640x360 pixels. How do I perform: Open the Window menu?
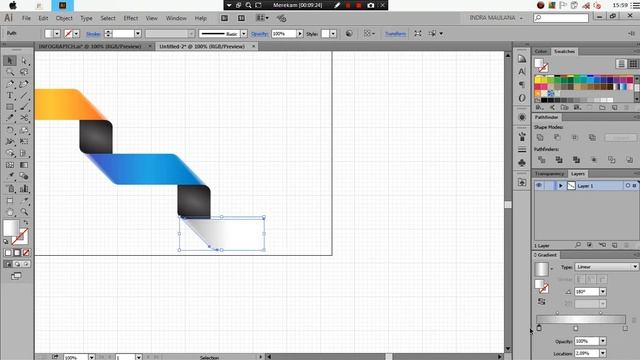pos(176,18)
